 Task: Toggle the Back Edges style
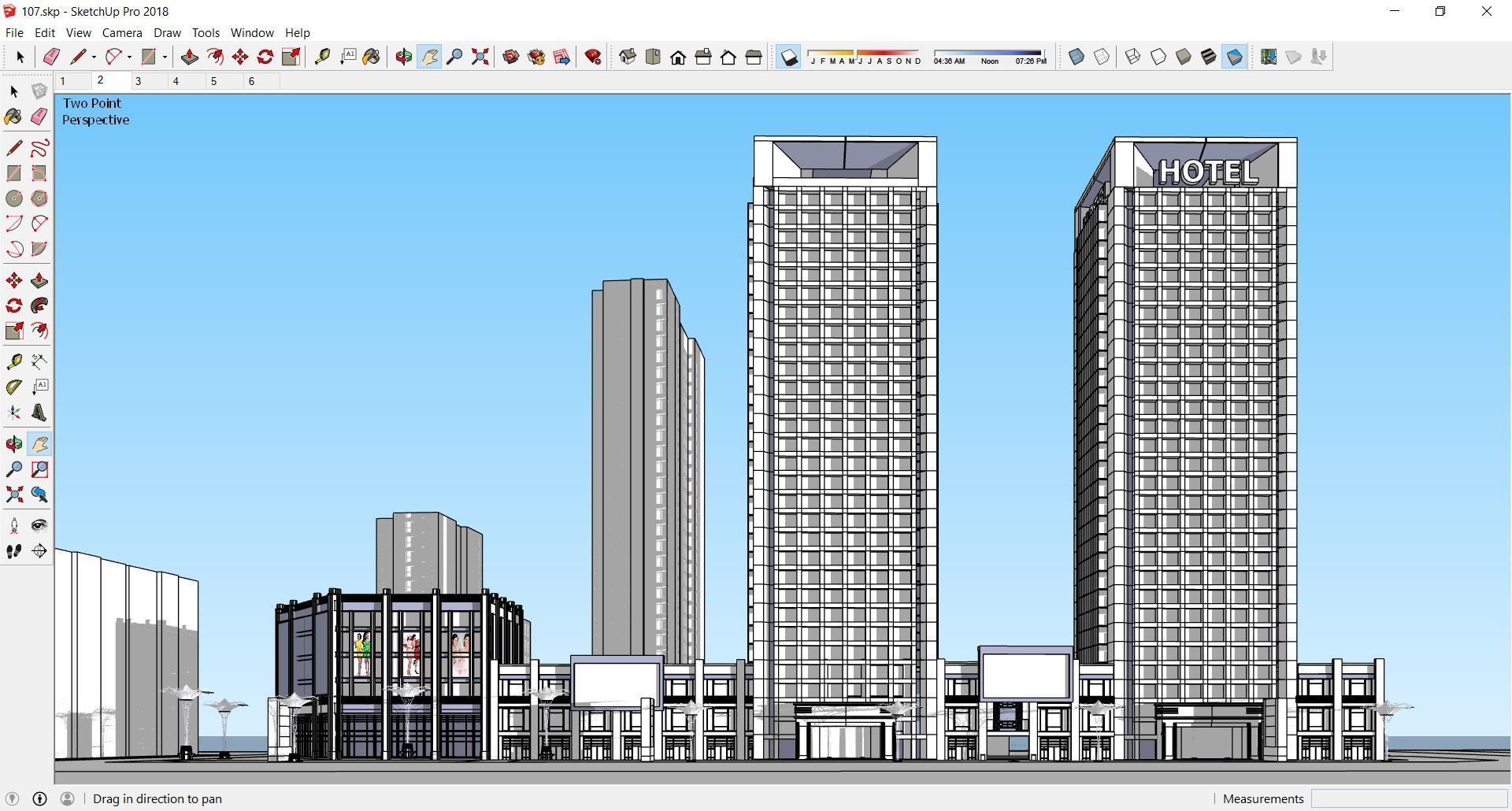pos(1102,57)
